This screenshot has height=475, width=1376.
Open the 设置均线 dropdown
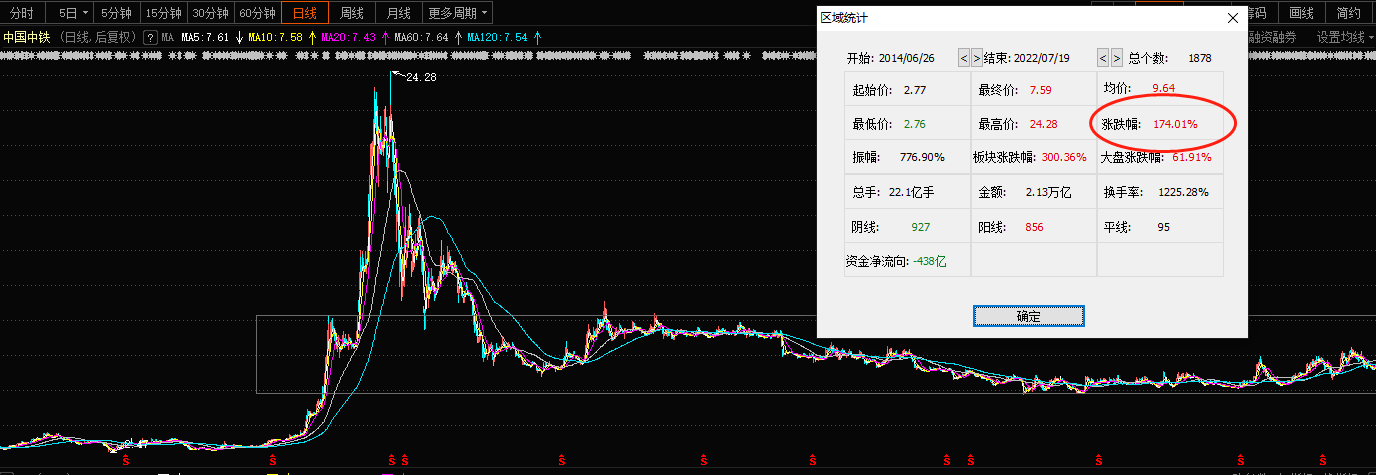coord(1345,38)
